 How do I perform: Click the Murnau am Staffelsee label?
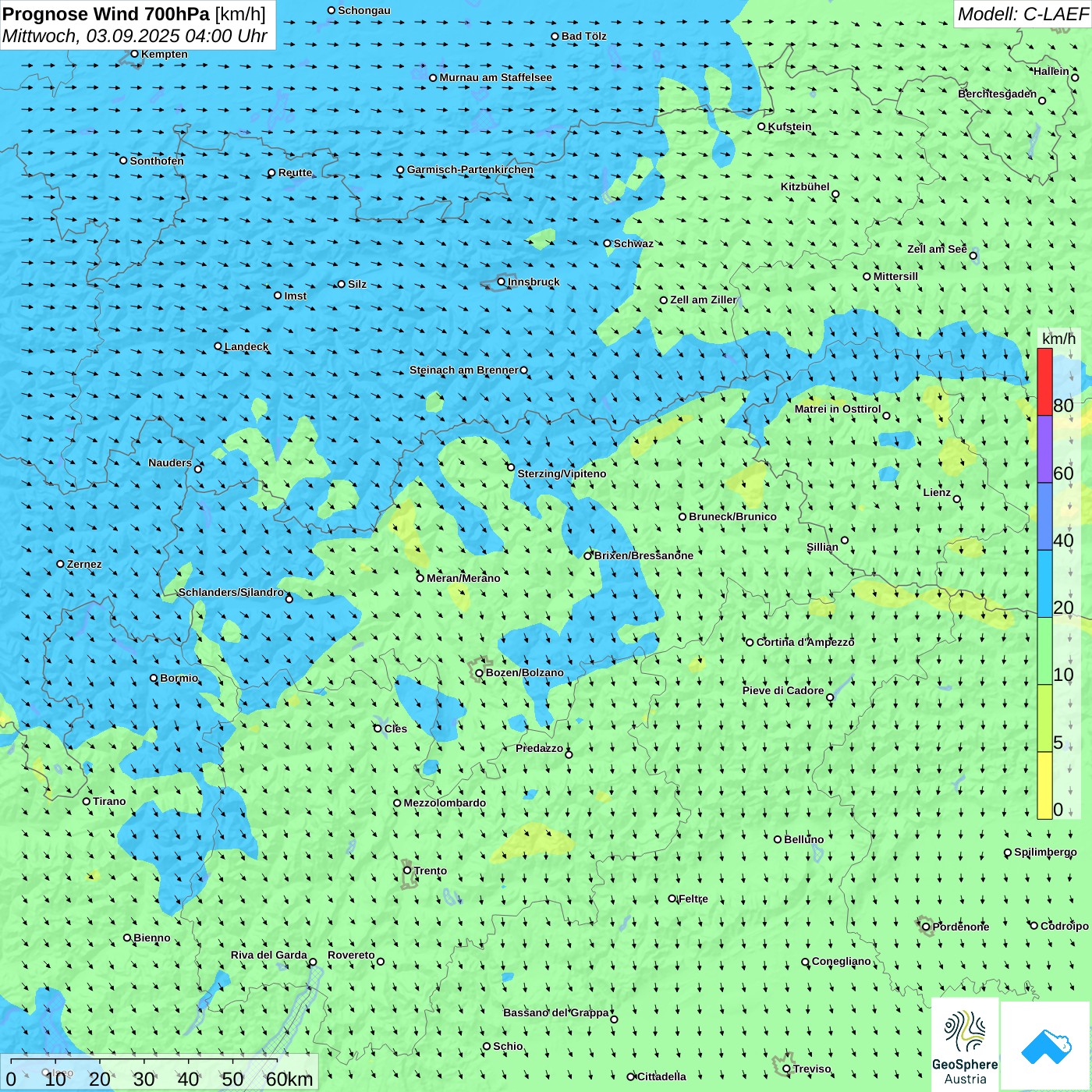coord(495,77)
